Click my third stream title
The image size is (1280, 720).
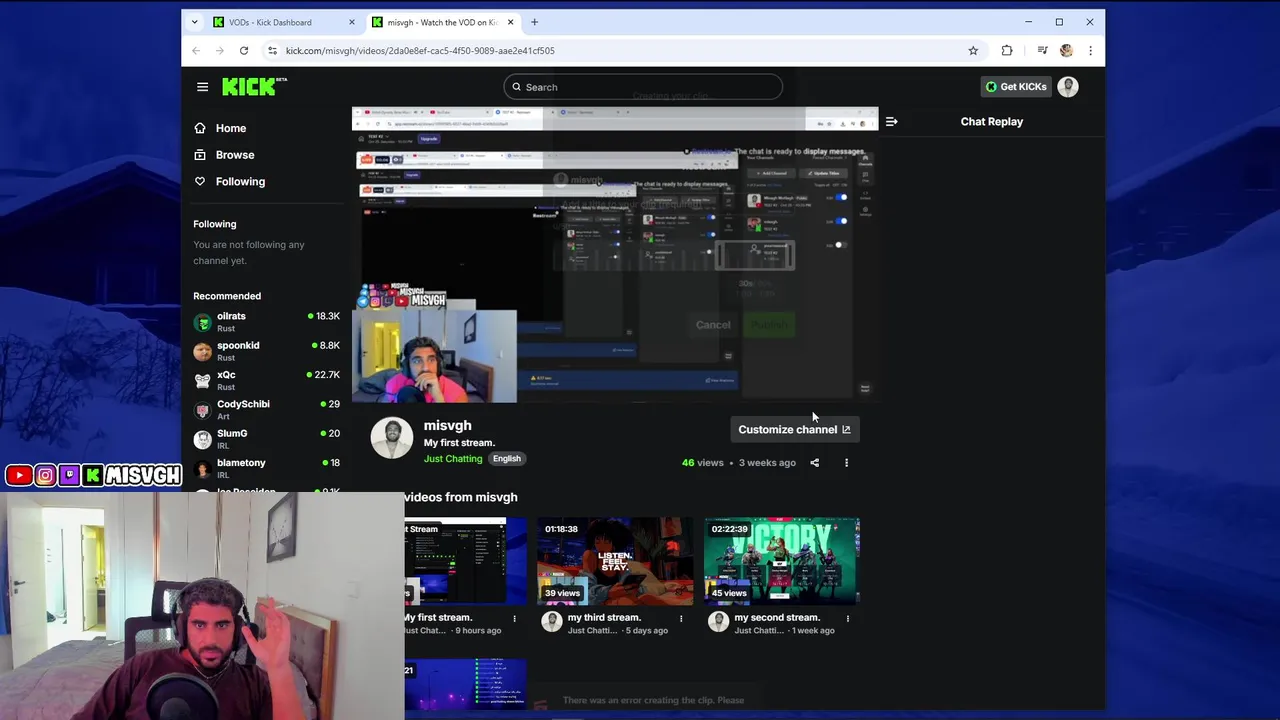pos(604,618)
